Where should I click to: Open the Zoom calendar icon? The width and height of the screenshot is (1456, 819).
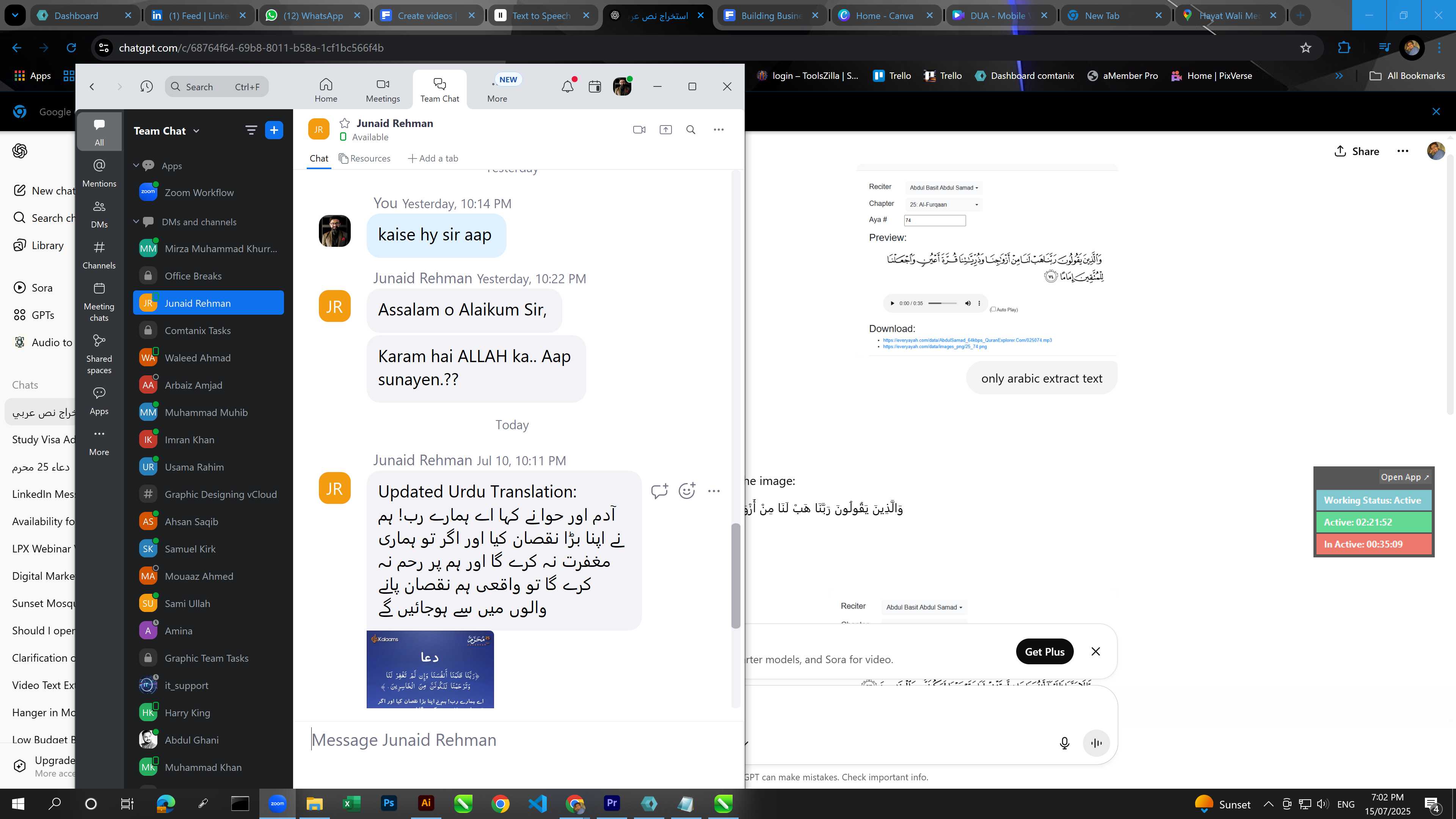coord(595,86)
